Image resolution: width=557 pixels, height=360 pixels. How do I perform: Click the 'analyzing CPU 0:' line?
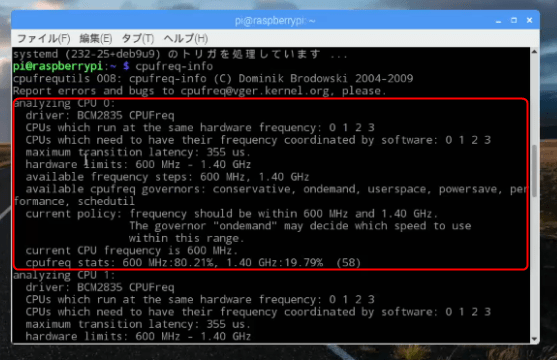coord(64,103)
